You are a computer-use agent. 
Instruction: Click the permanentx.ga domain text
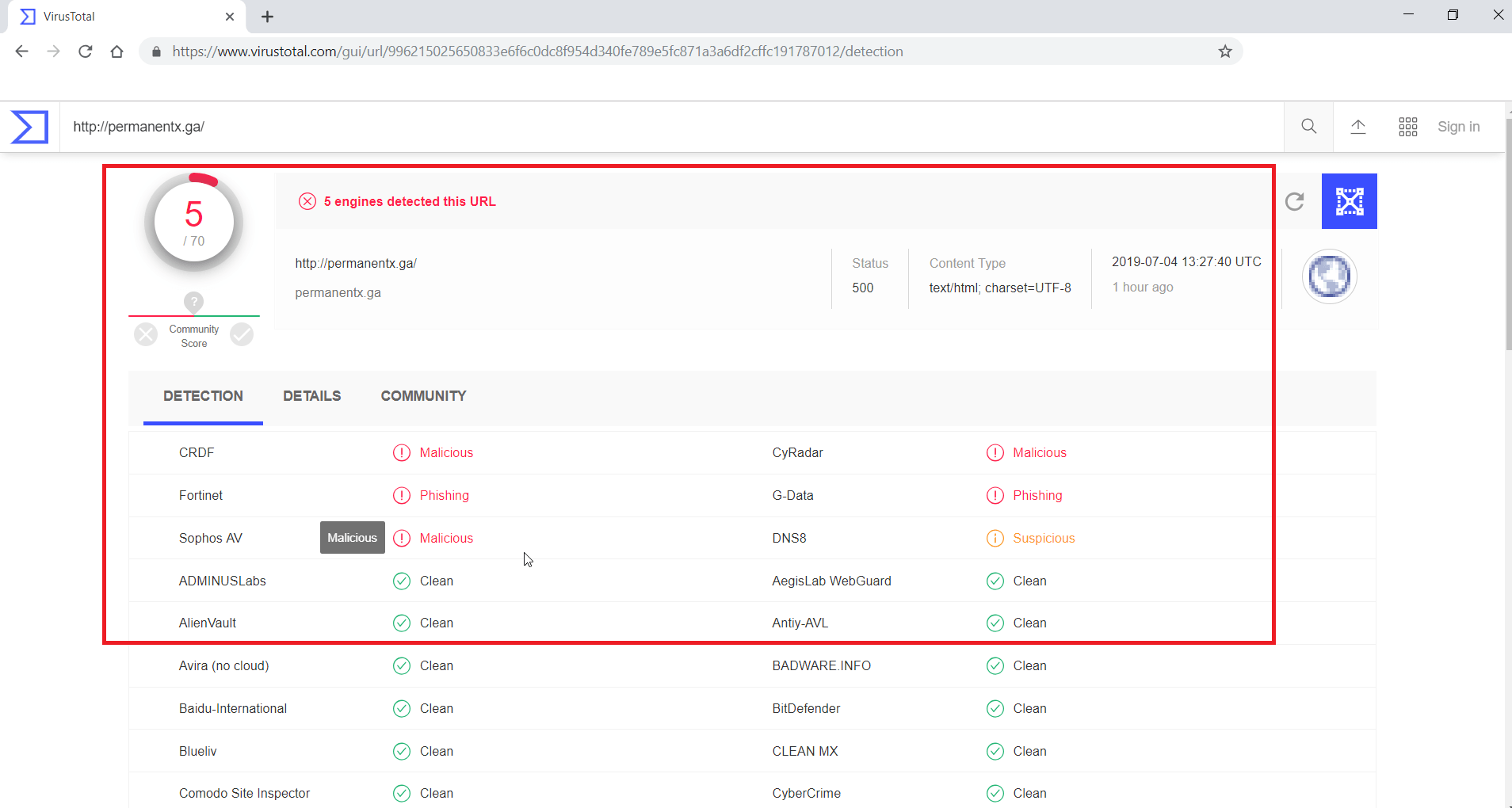[338, 292]
